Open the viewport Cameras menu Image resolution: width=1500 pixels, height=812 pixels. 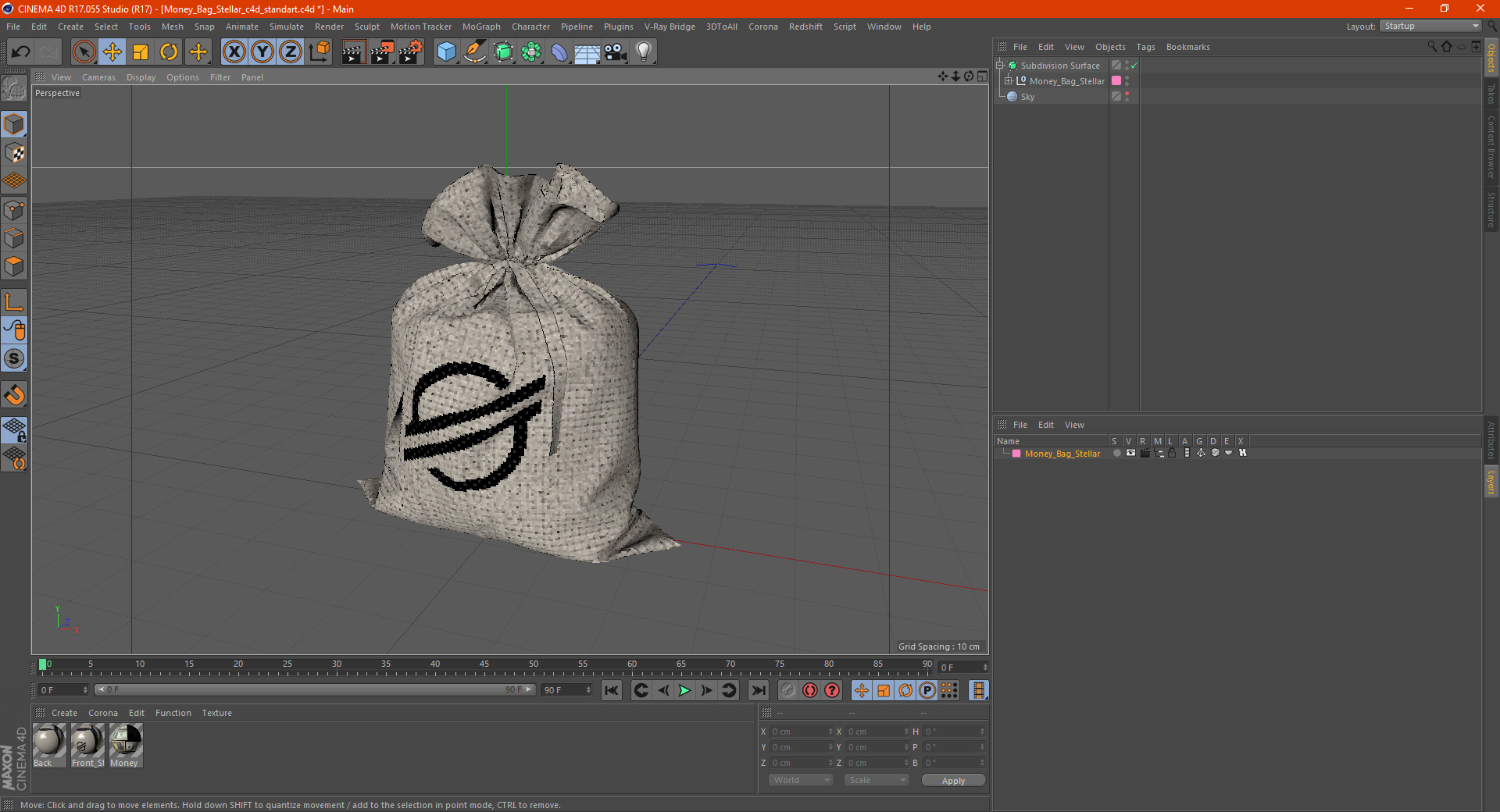(98, 77)
